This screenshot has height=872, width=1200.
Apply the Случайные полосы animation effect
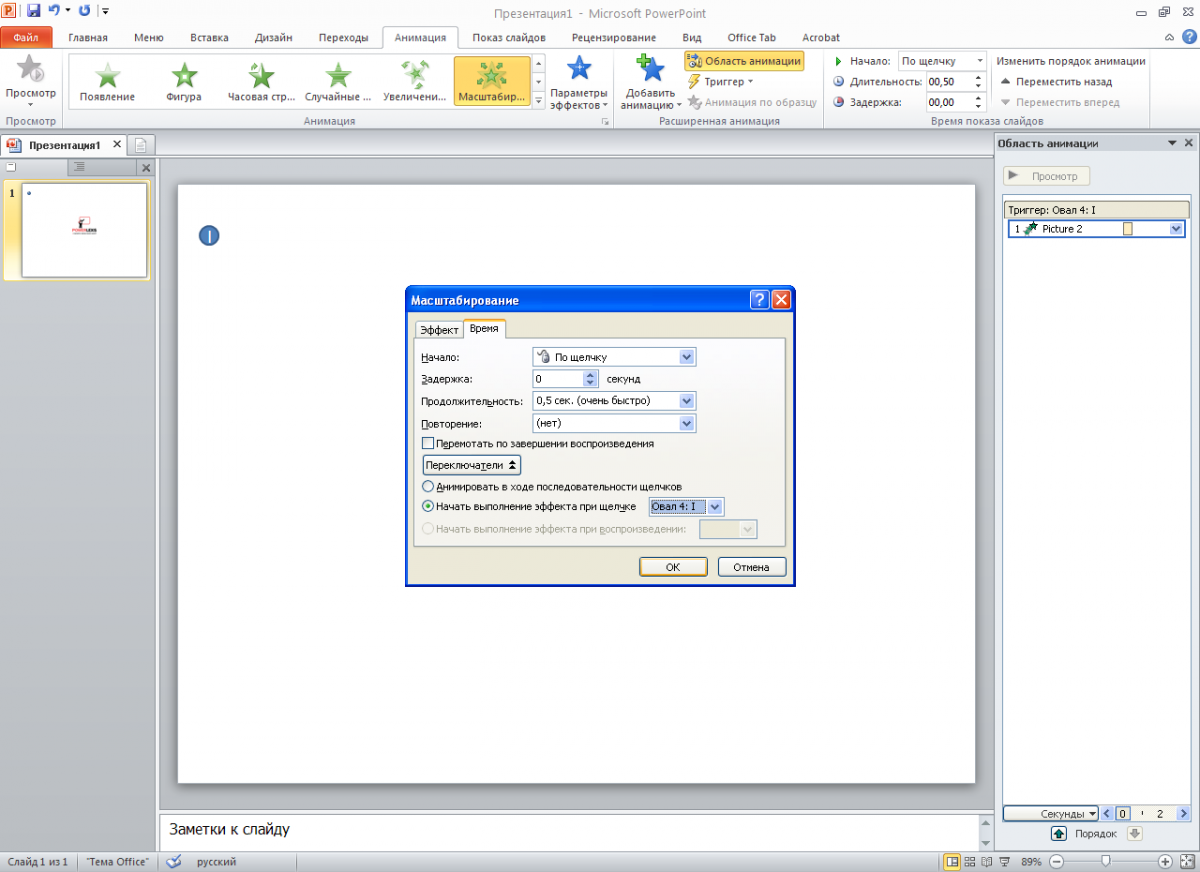click(338, 82)
